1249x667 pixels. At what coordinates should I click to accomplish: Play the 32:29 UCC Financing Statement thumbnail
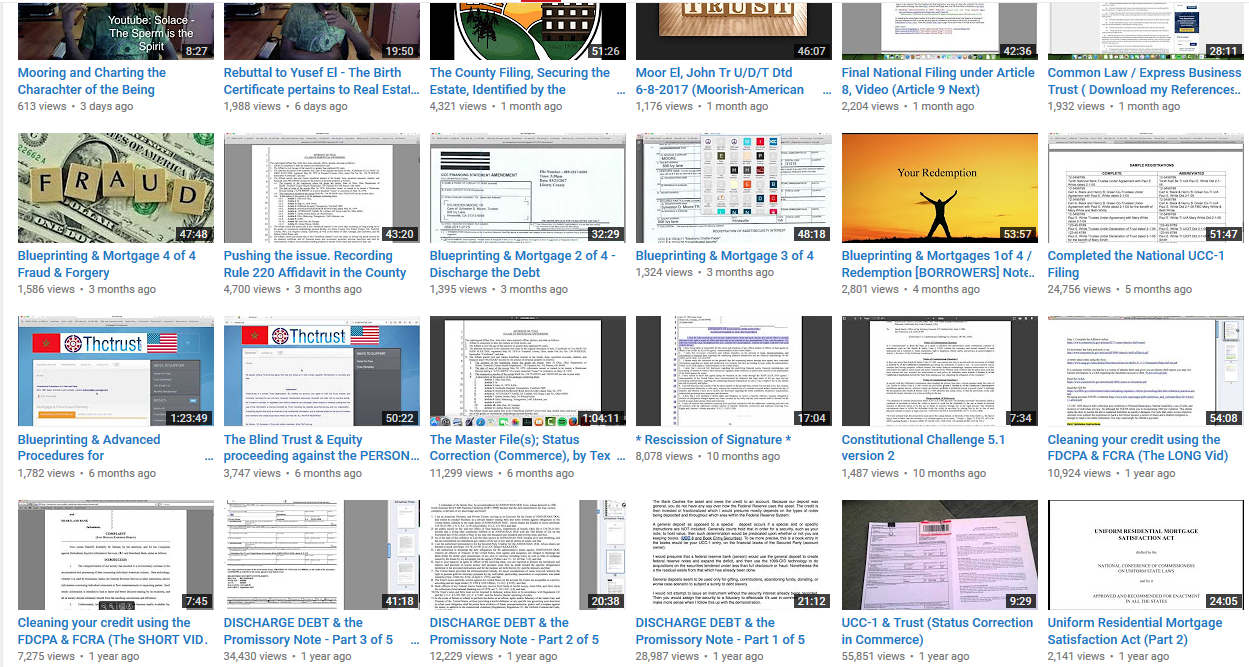click(x=528, y=188)
